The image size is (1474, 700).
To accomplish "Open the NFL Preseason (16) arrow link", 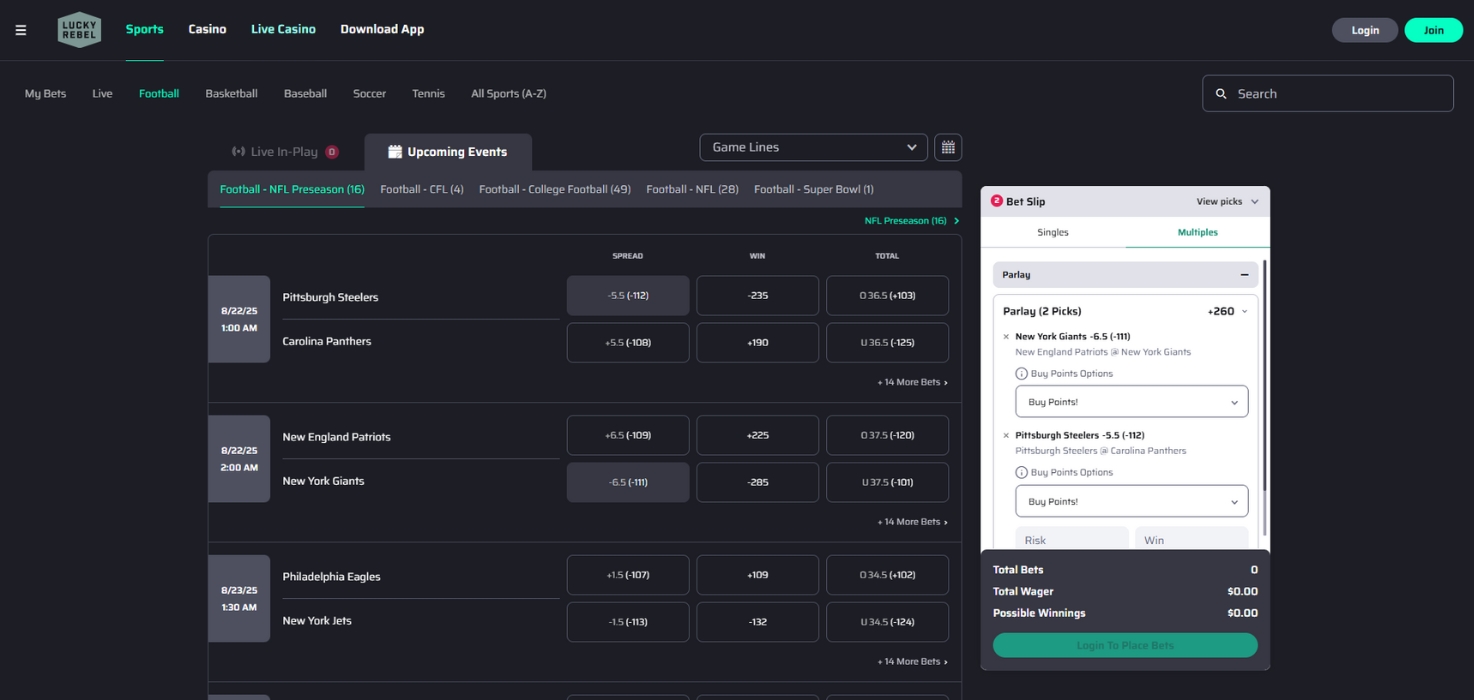I will point(911,221).
